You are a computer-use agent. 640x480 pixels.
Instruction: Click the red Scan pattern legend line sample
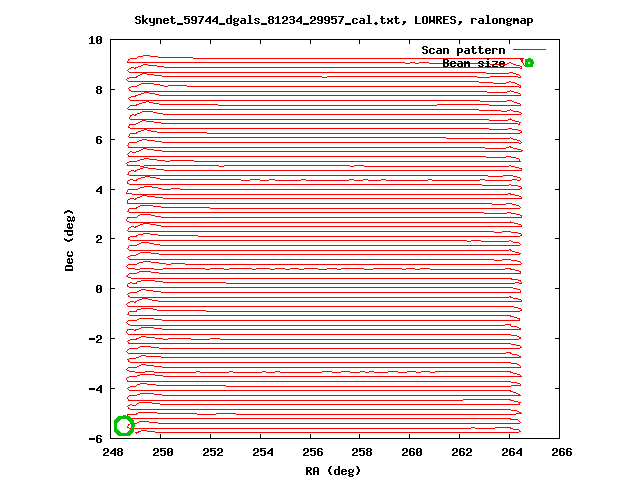[x=529, y=50]
